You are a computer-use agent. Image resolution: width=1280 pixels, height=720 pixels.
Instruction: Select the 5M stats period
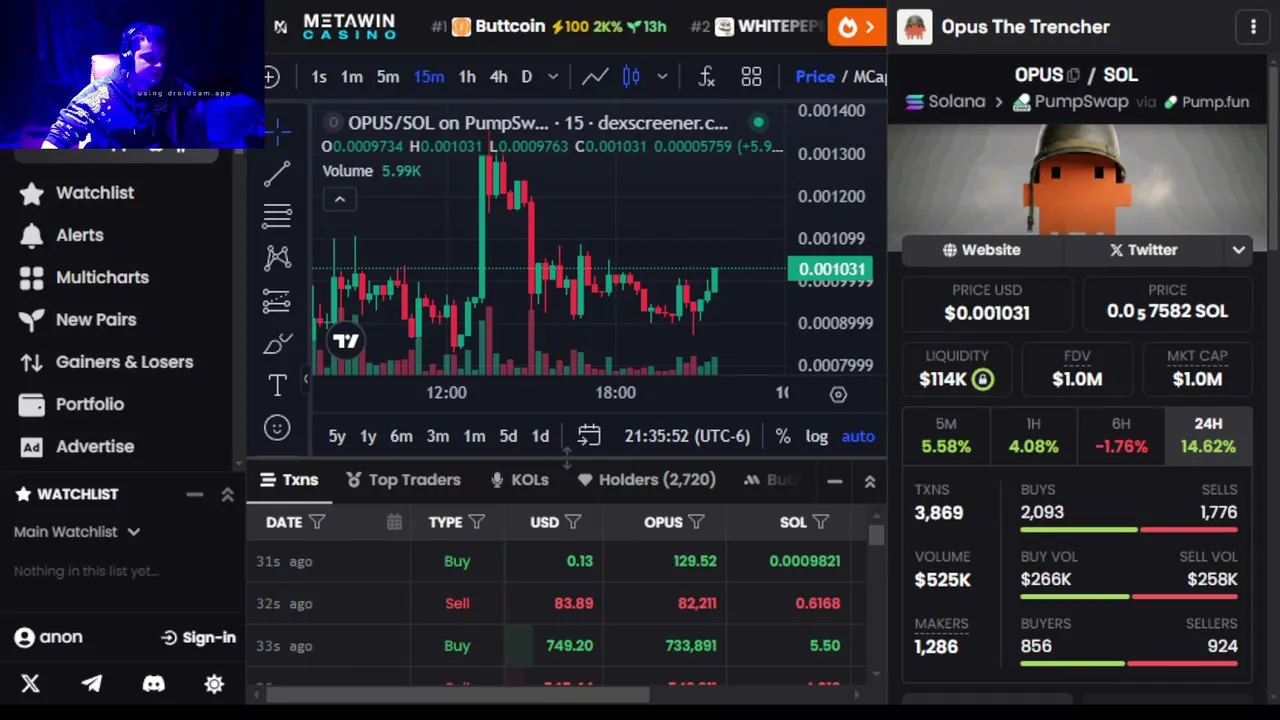tap(946, 436)
